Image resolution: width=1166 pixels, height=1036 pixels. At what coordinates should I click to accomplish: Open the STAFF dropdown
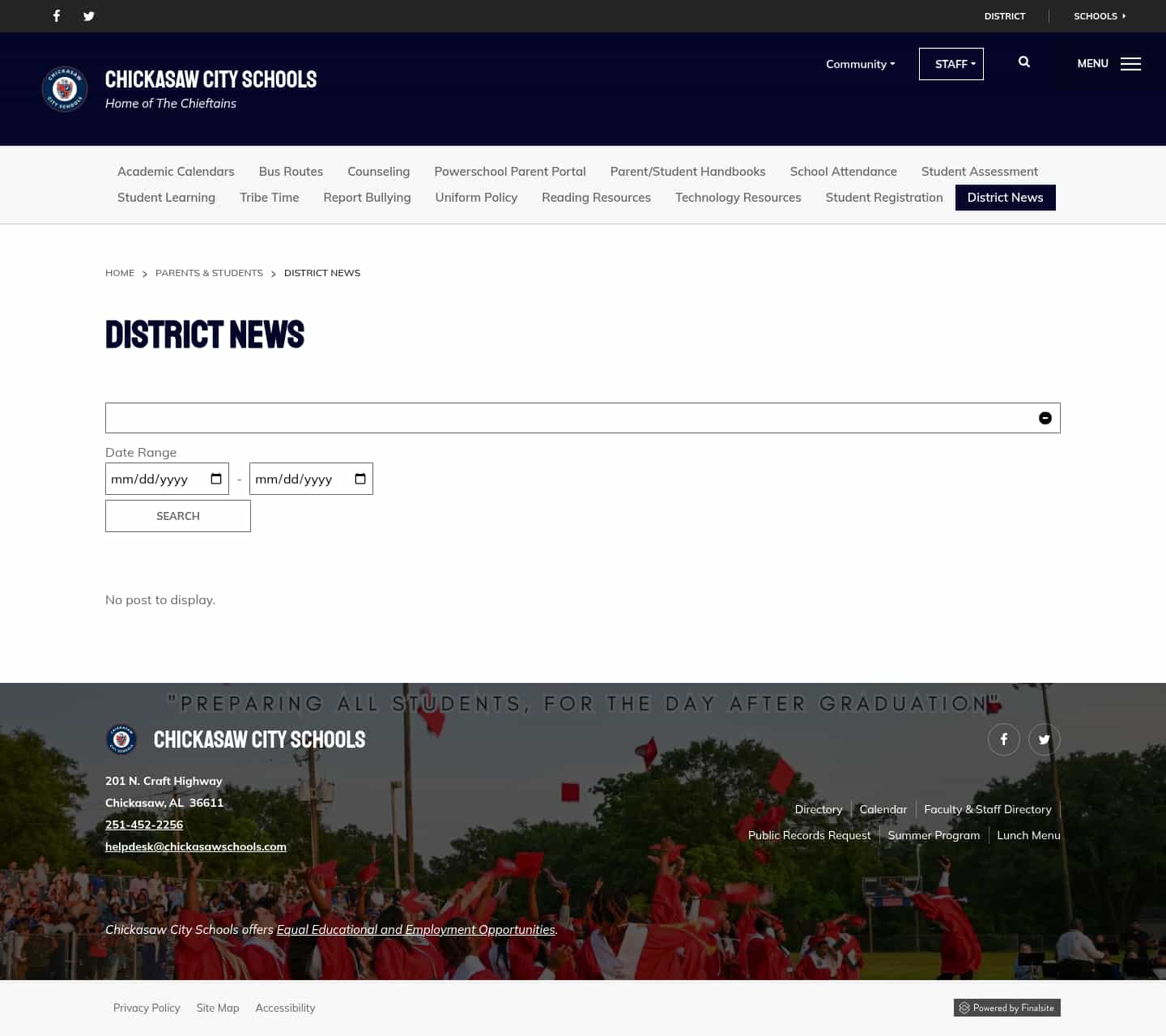(951, 64)
